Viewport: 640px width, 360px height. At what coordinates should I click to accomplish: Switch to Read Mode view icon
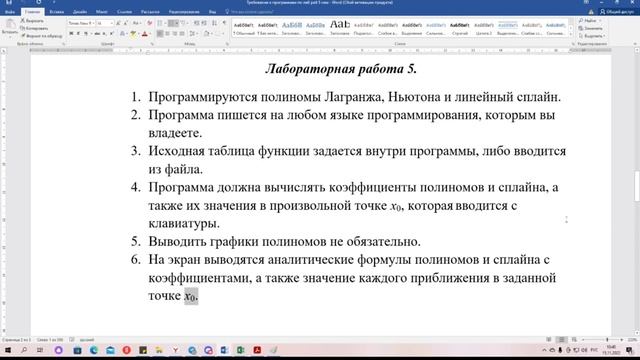pyautogui.click(x=549, y=340)
